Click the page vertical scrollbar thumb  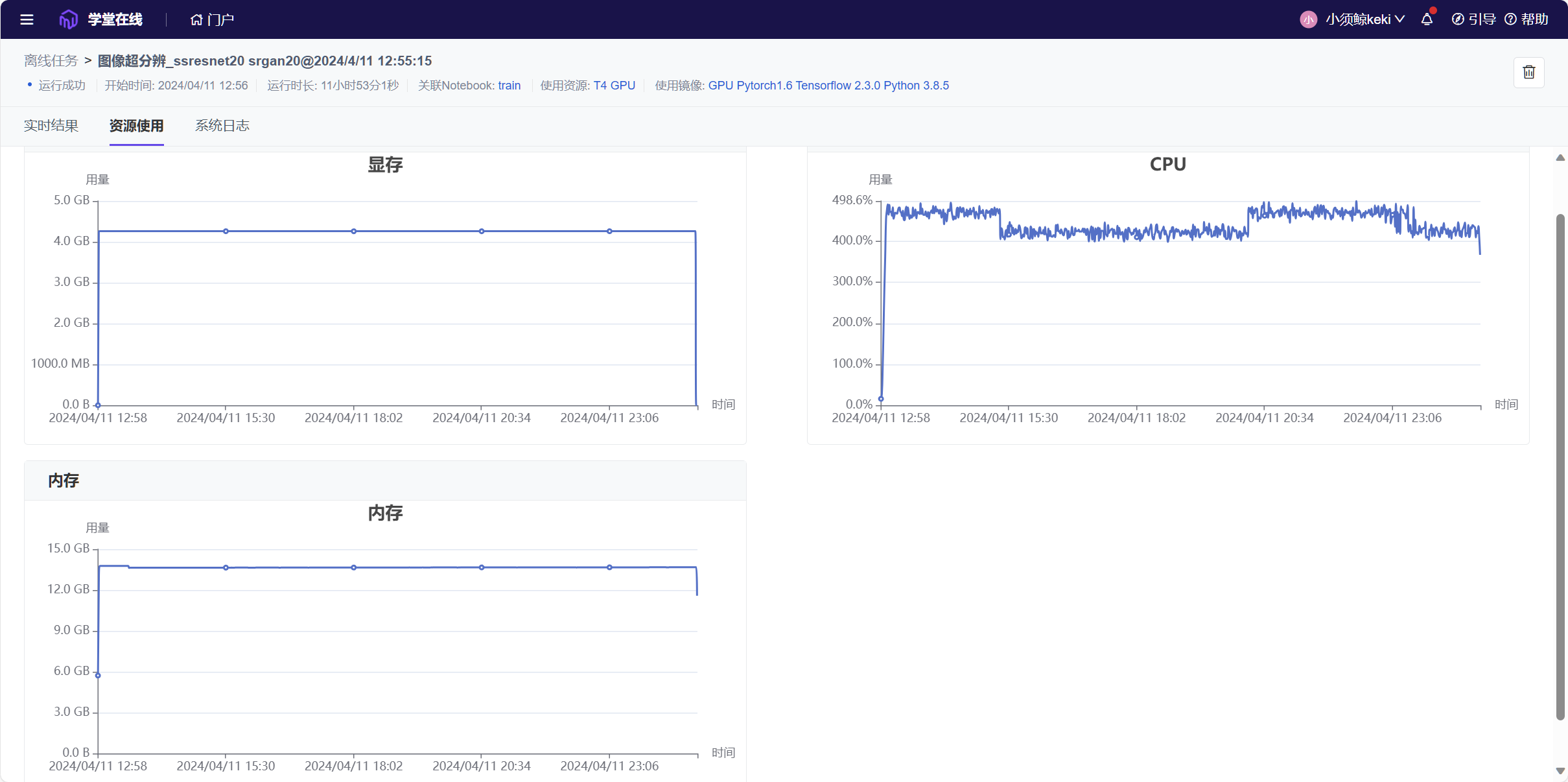[1560, 467]
